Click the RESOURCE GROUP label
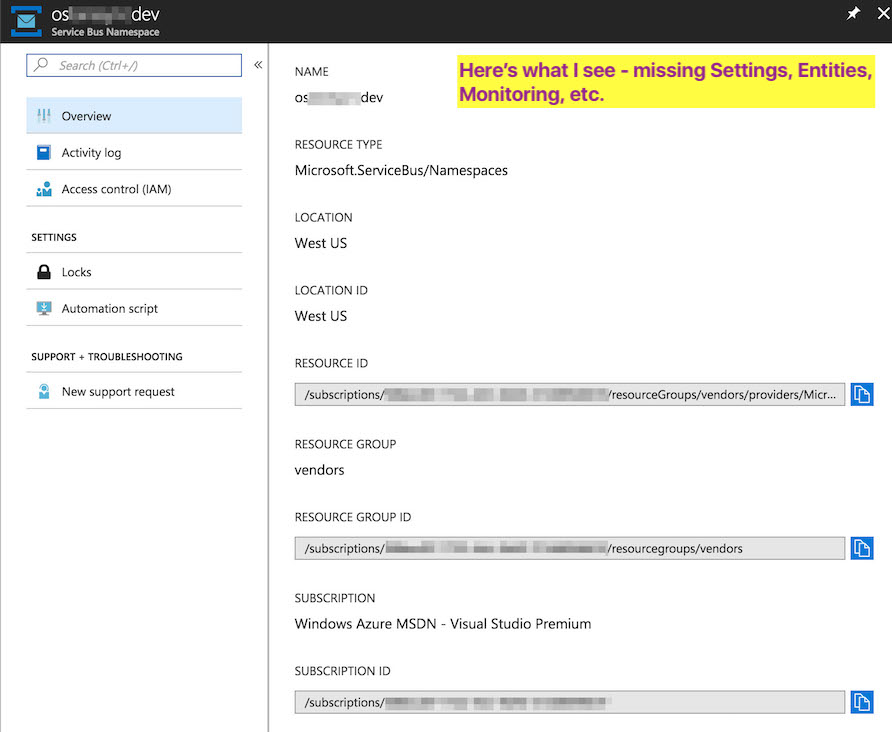Image resolution: width=892 pixels, height=732 pixels. [345, 444]
